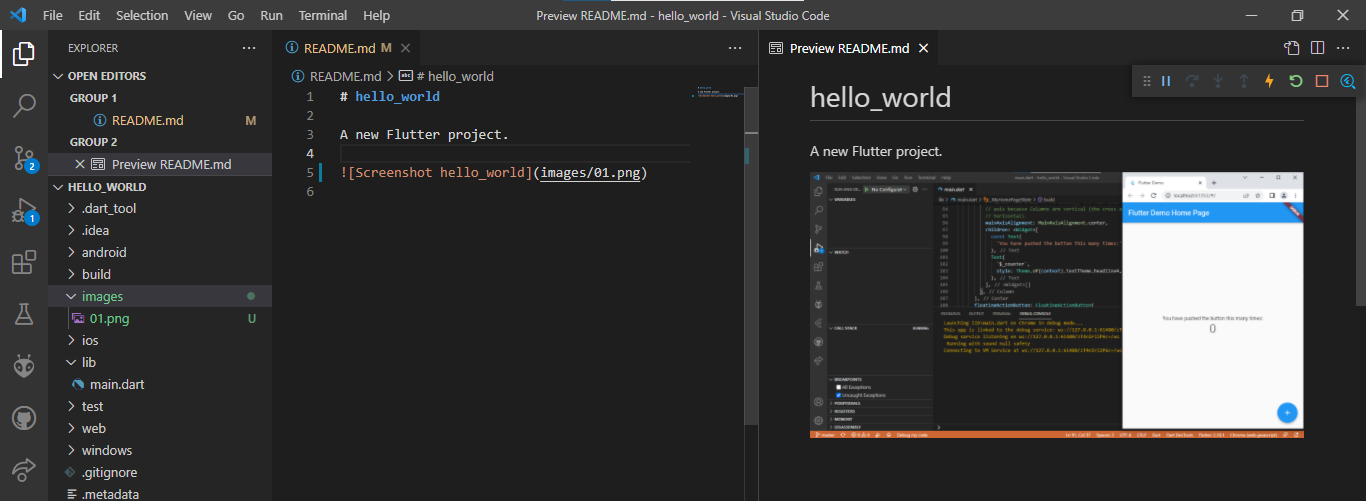Open the Extensions view
Viewport: 1366px width, 501px height.
point(24,262)
